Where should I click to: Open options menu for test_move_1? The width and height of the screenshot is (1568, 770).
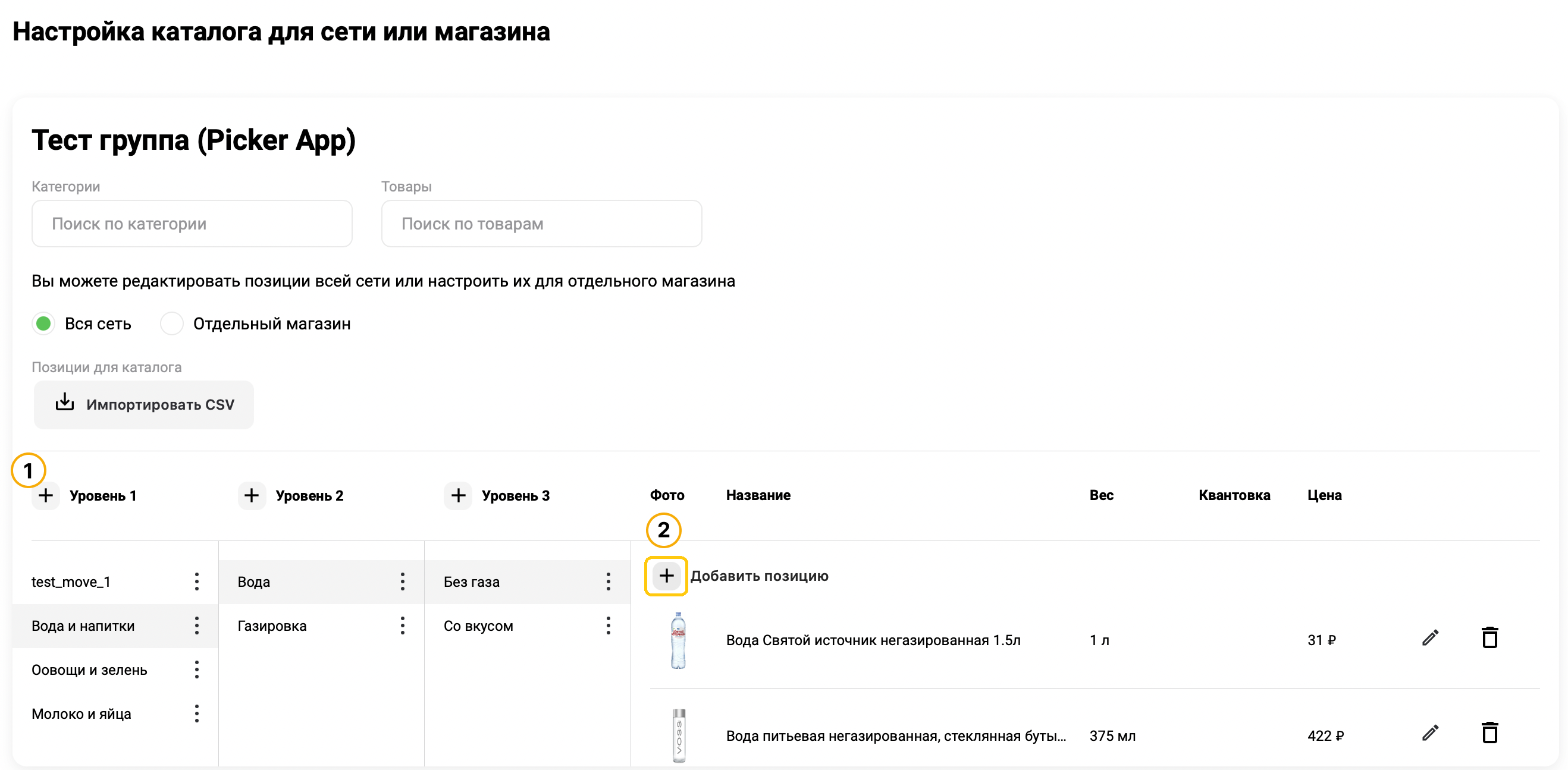coord(197,582)
